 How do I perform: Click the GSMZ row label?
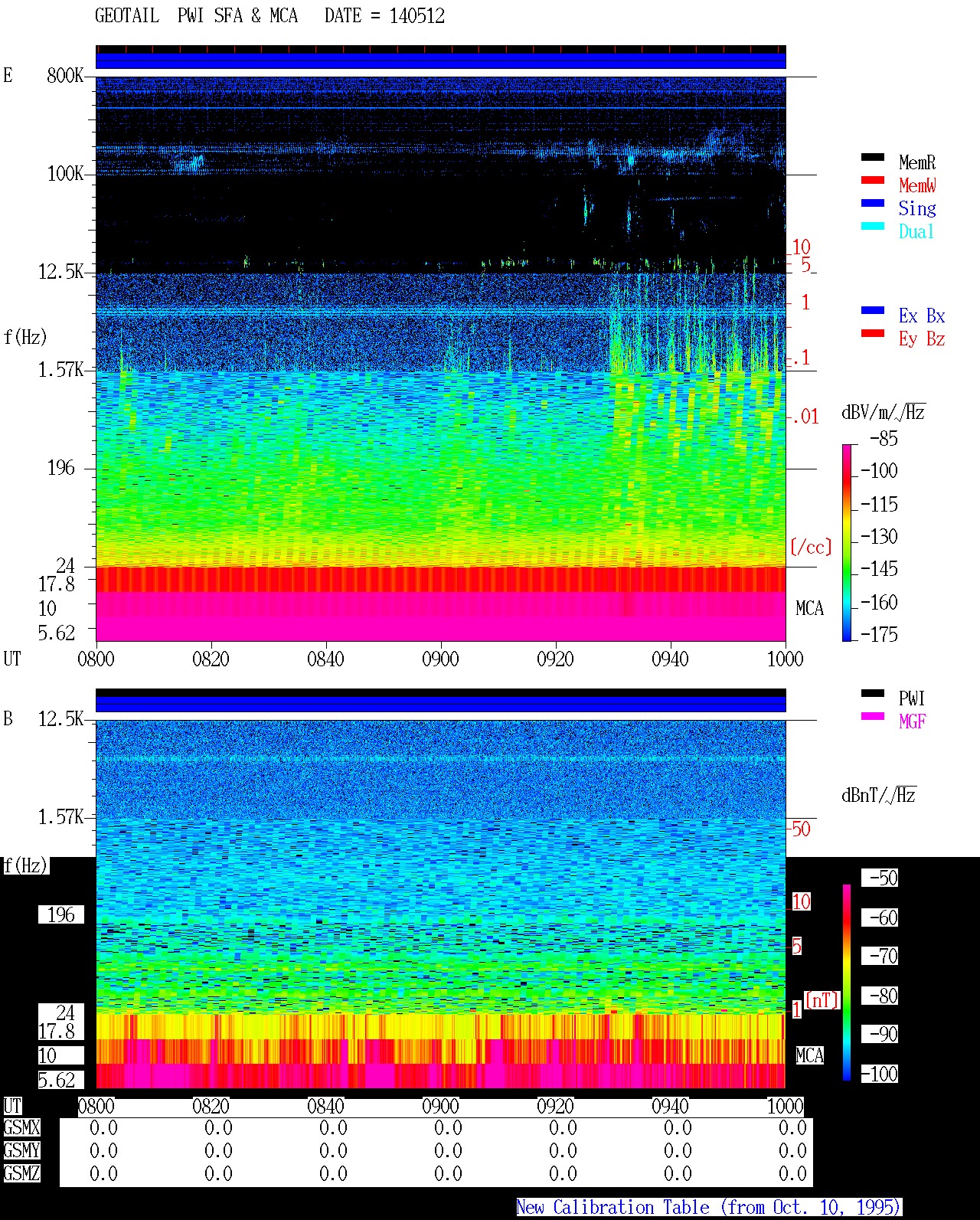[x=21, y=1173]
